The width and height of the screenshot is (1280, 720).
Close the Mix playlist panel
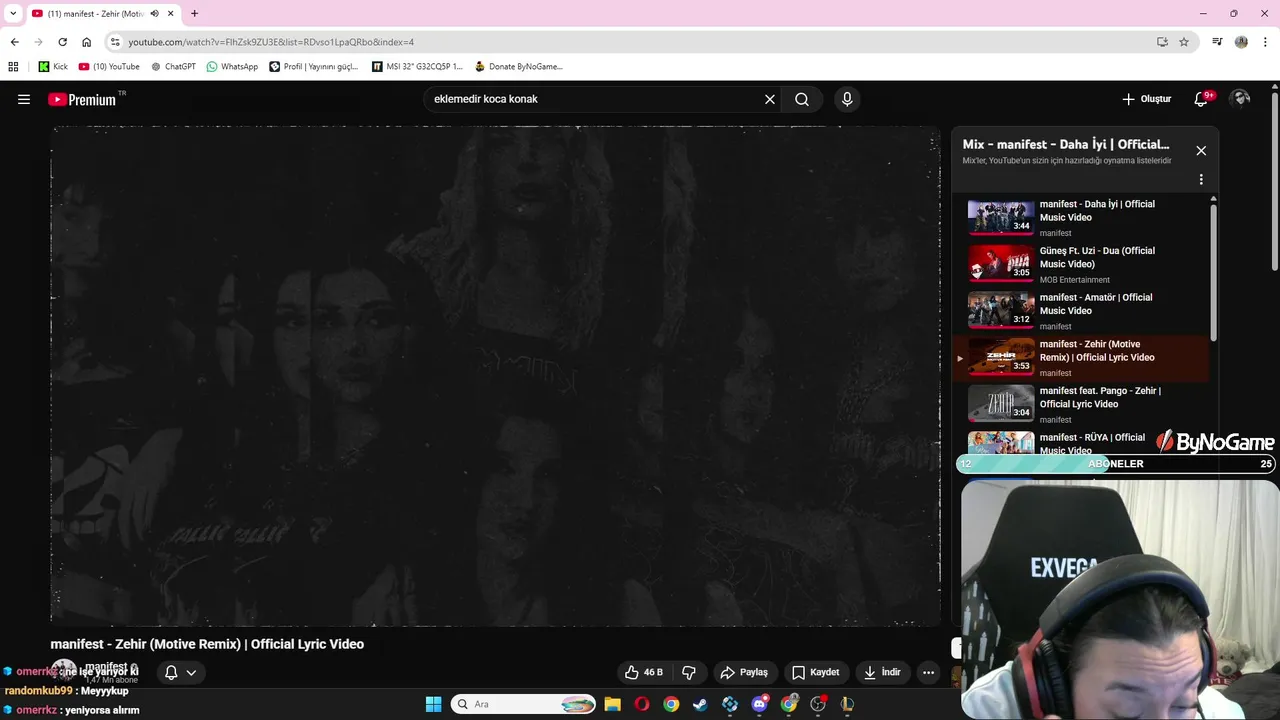(x=1201, y=151)
